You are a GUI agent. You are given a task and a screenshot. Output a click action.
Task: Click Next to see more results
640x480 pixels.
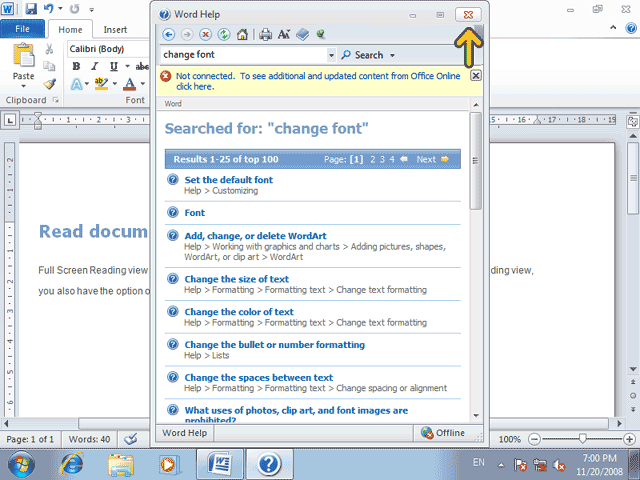432,159
